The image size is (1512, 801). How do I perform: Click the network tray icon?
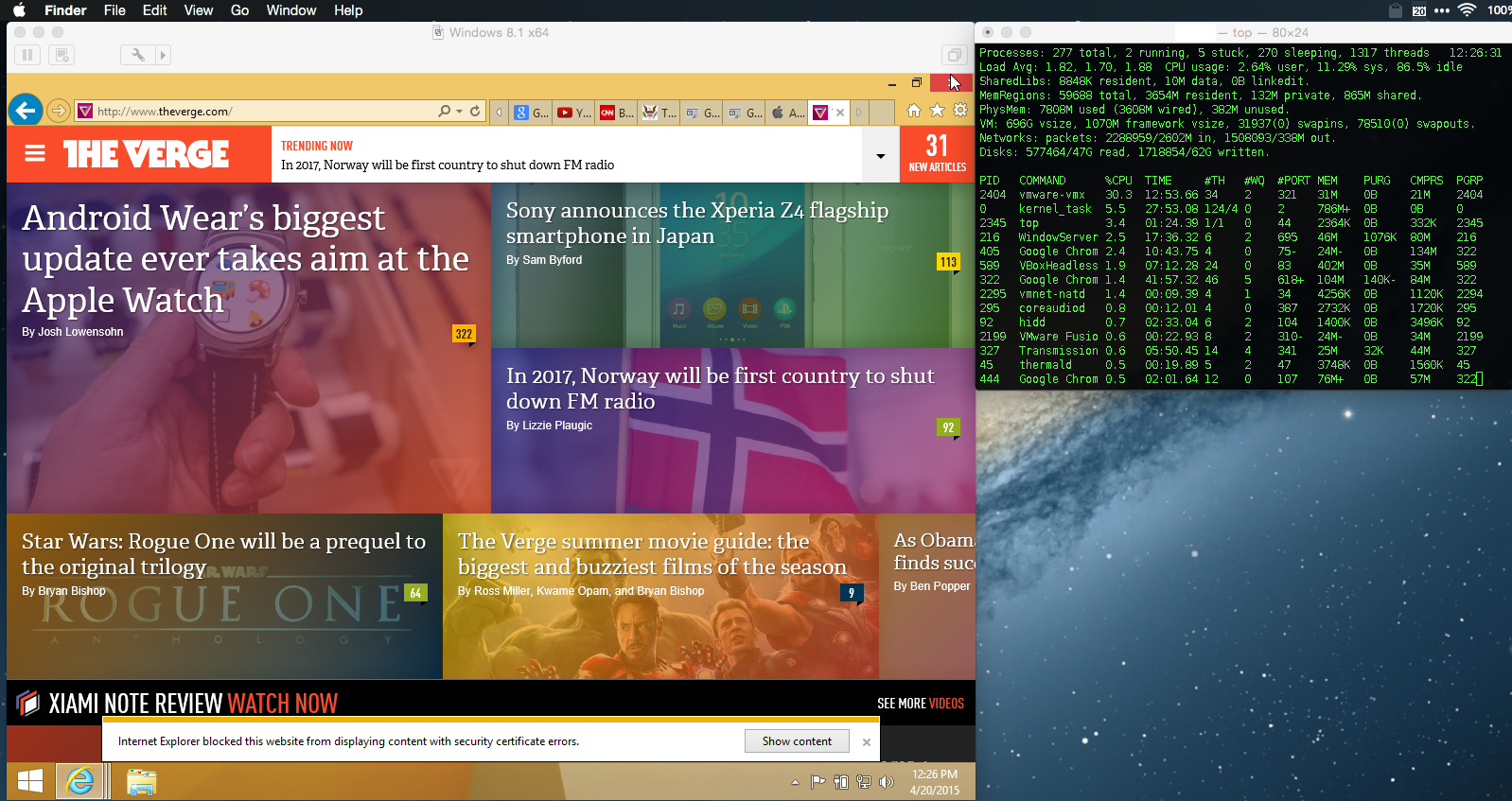tap(864, 782)
